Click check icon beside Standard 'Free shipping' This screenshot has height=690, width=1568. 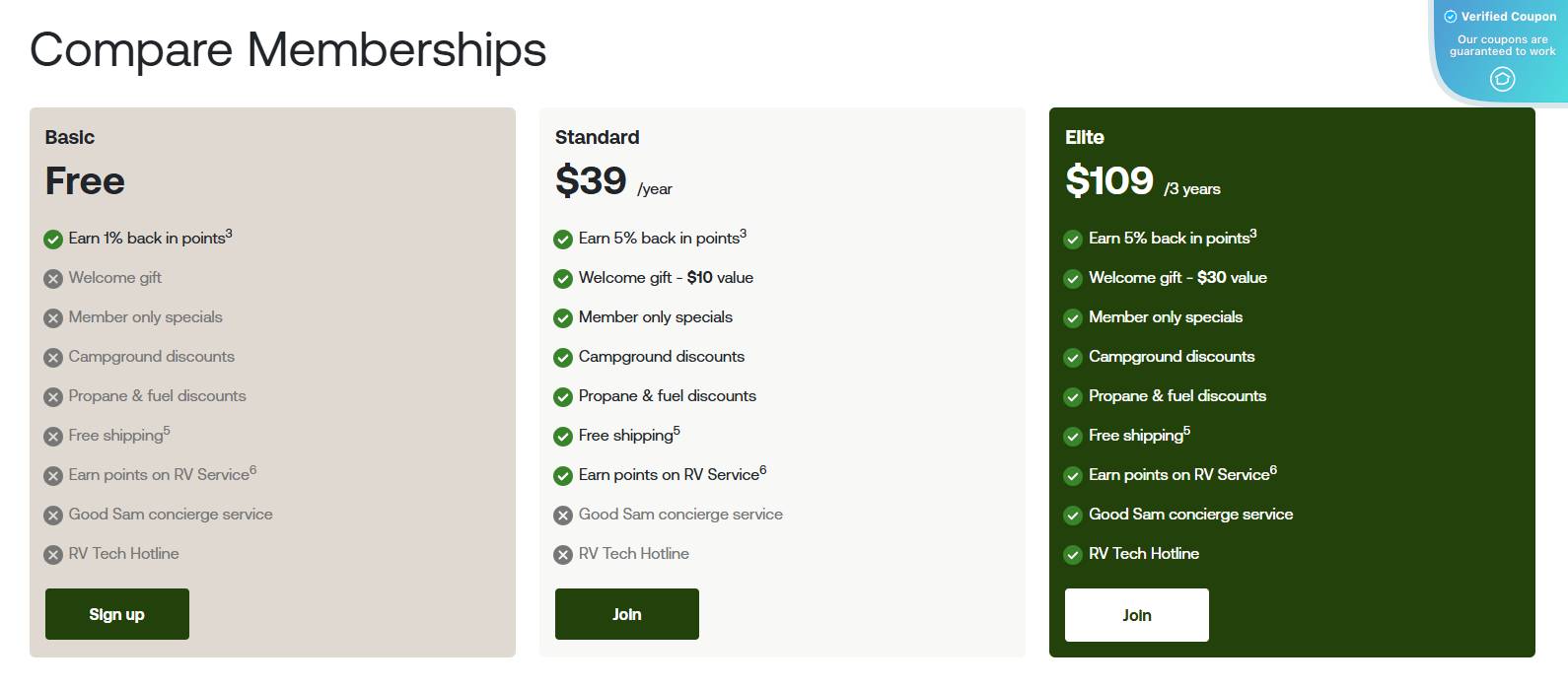click(563, 437)
